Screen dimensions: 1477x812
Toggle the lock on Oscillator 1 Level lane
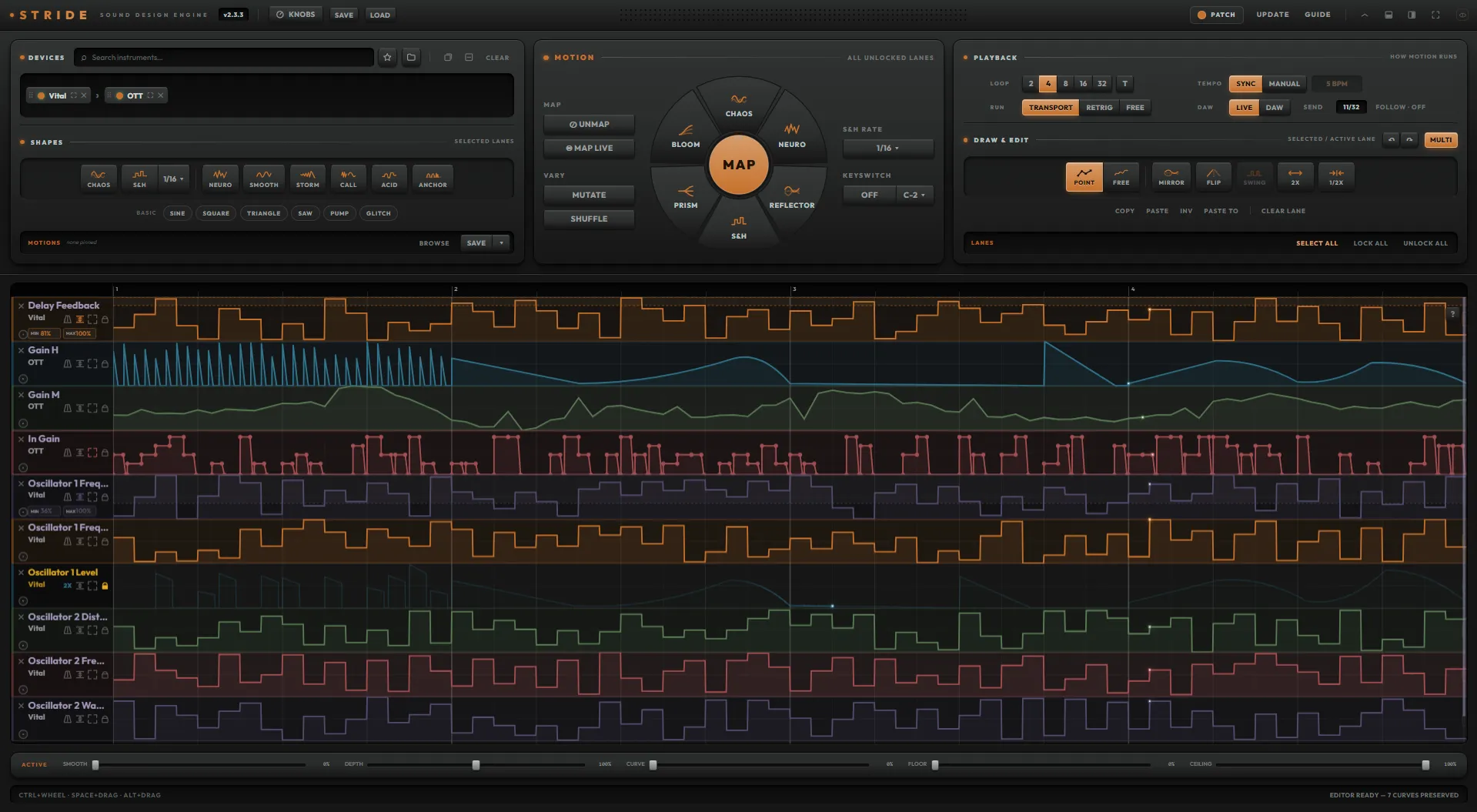click(x=105, y=586)
